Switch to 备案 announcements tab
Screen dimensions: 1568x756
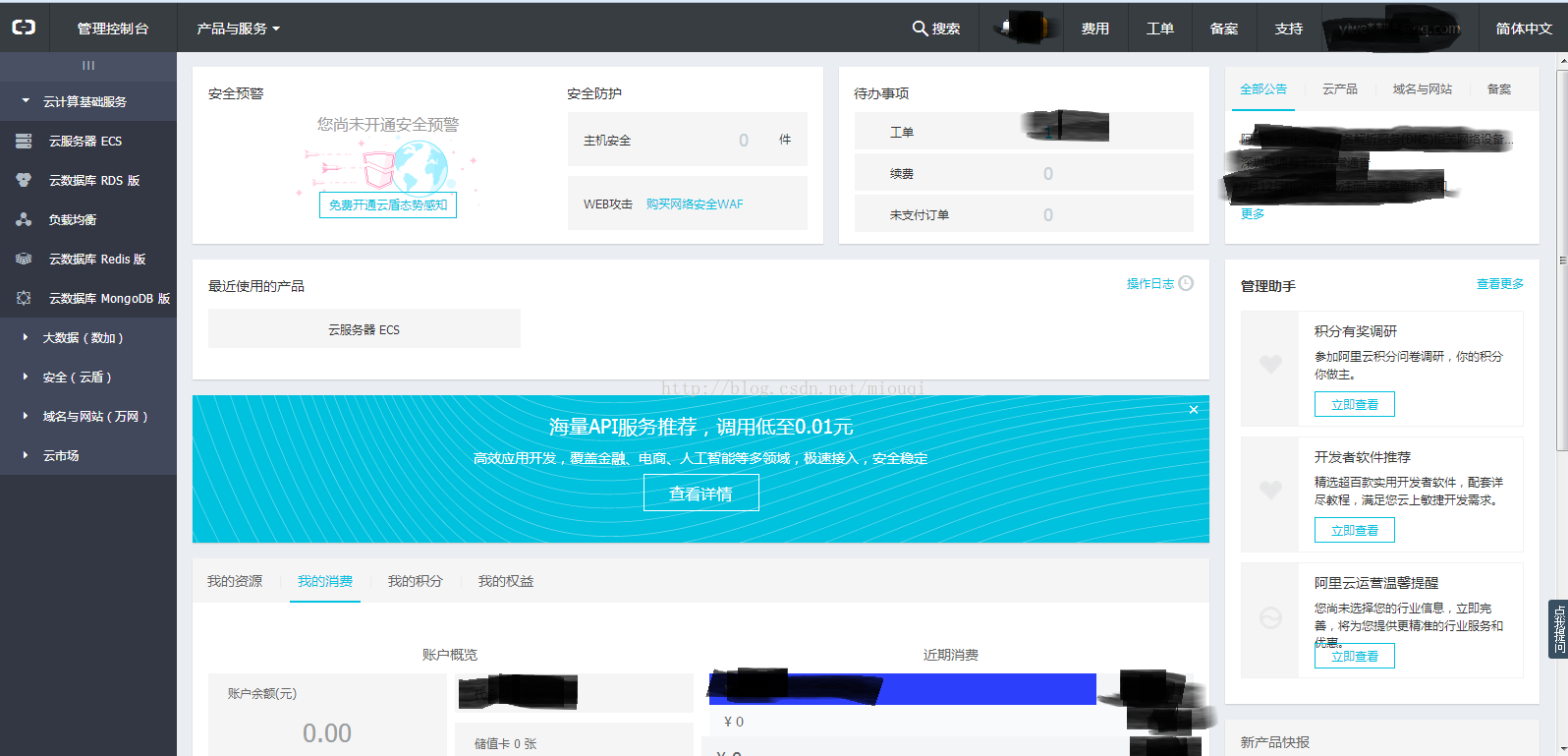tap(1499, 88)
